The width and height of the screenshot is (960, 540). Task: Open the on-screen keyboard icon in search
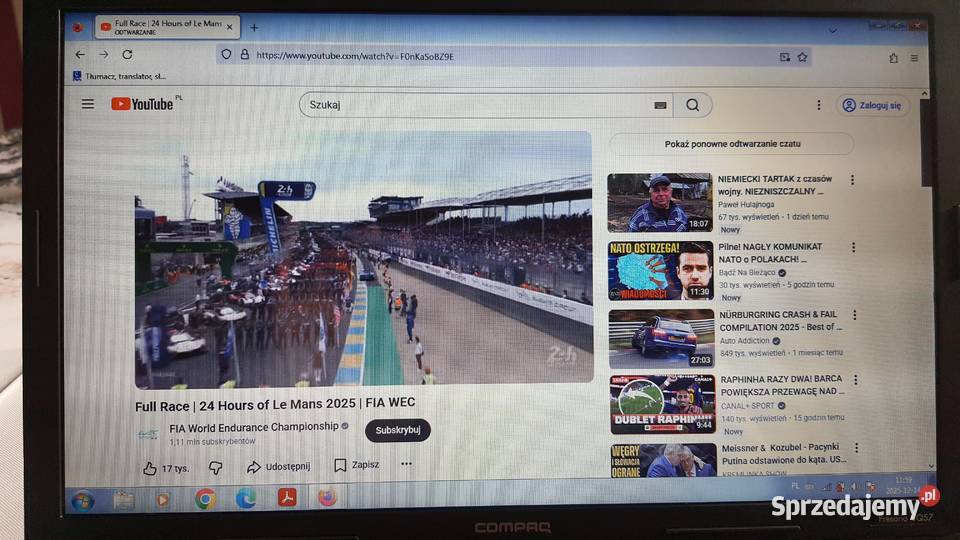point(660,105)
